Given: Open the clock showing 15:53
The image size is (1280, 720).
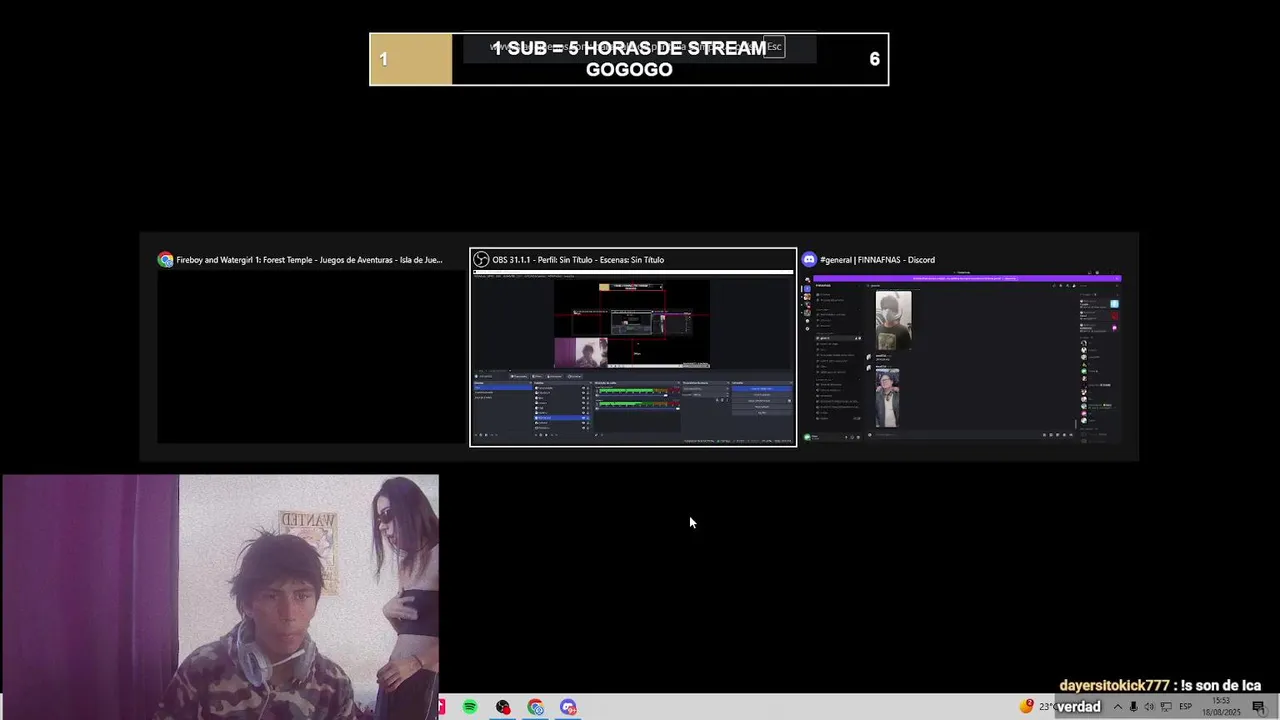Looking at the screenshot, I should click(x=1222, y=707).
